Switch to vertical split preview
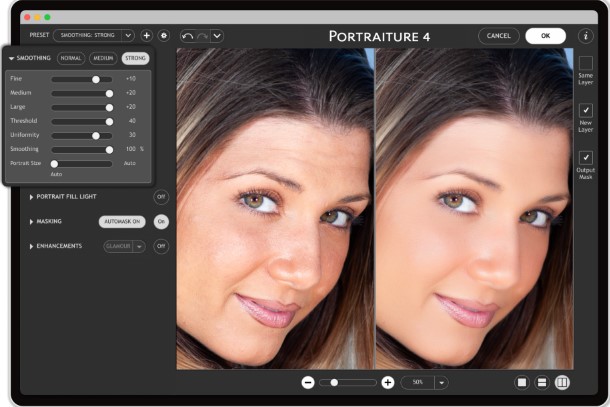Viewport: 610px width, 407px height. pos(562,383)
